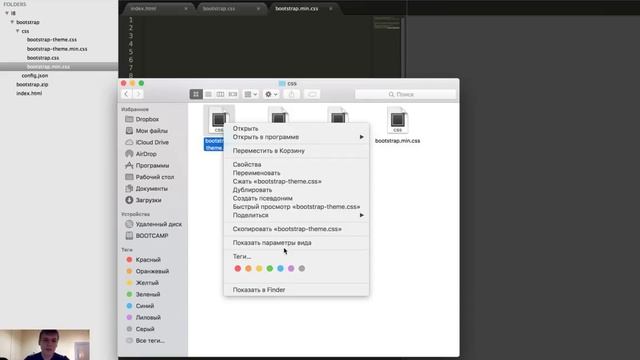This screenshot has height=360, width=640.
Task: Expand Открыть в программе submenu
Action: [x=296, y=137]
